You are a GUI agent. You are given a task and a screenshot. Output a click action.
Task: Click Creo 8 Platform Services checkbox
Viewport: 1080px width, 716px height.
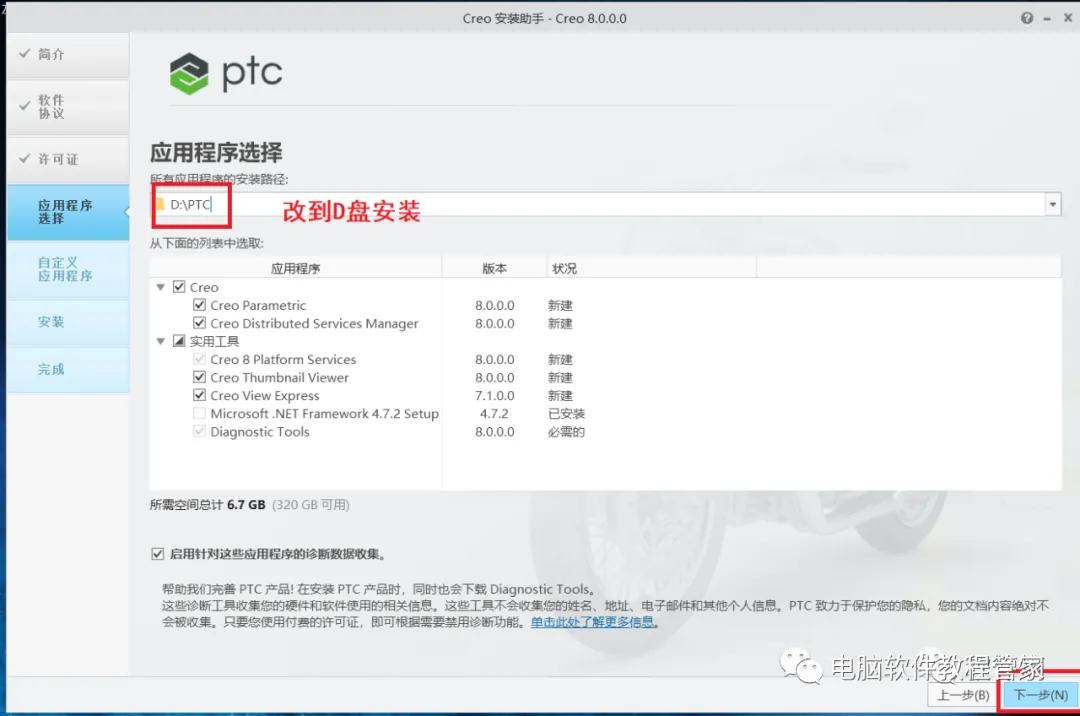tap(200, 359)
